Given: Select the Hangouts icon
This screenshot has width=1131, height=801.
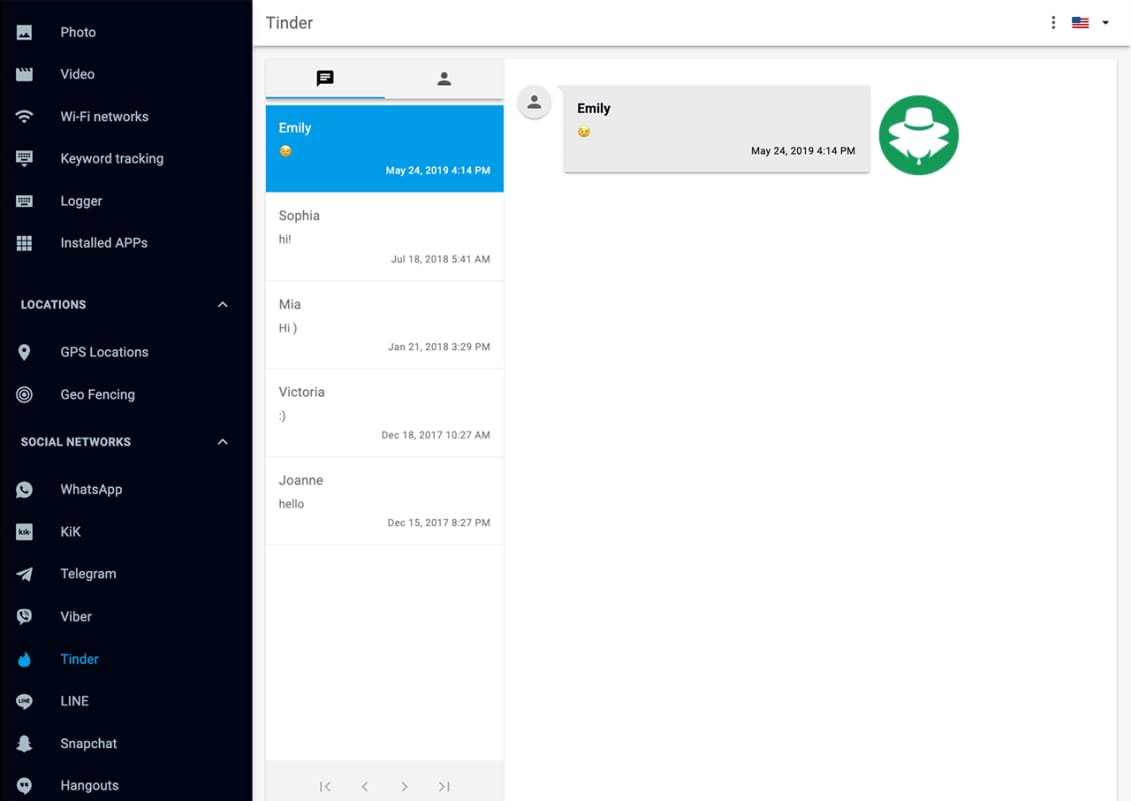Looking at the screenshot, I should click(x=24, y=785).
